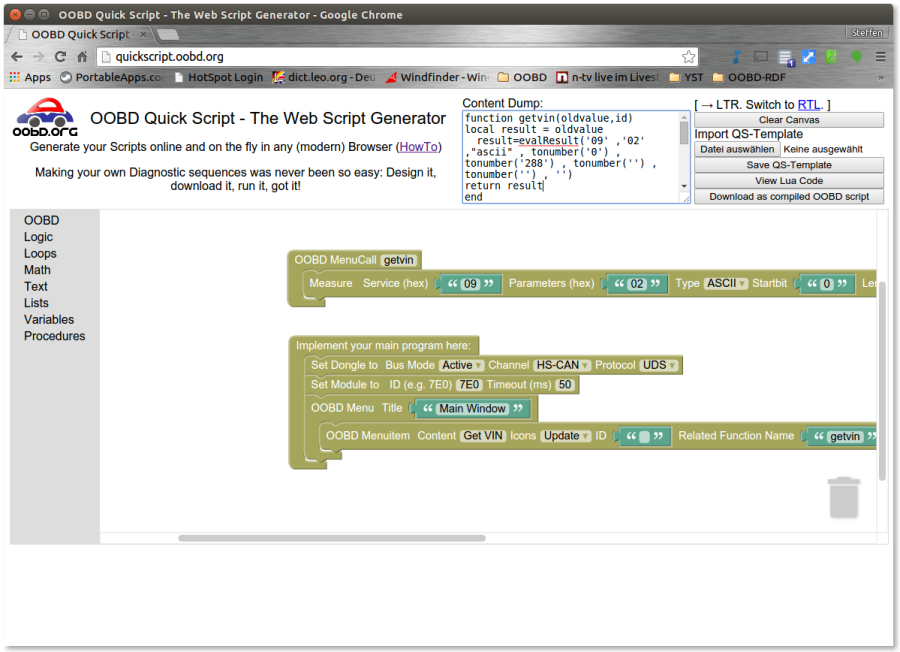Image resolution: width=900 pixels, height=652 pixels.
Task: Bookmark the page with the star icon
Action: (688, 57)
